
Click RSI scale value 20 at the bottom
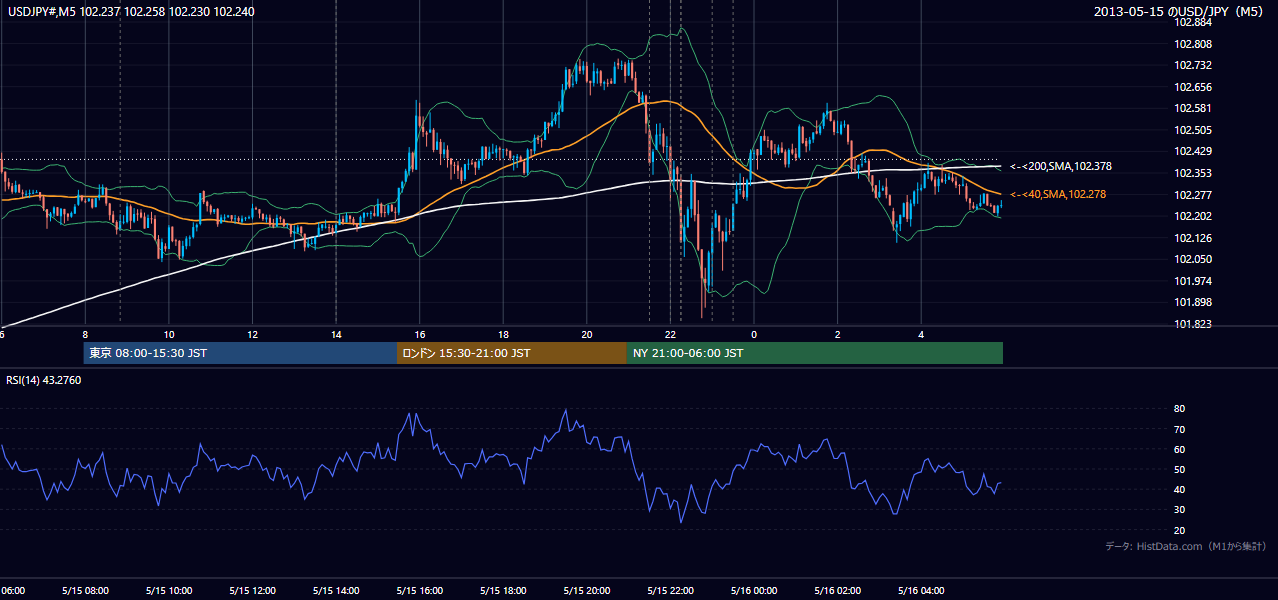tap(1180, 530)
